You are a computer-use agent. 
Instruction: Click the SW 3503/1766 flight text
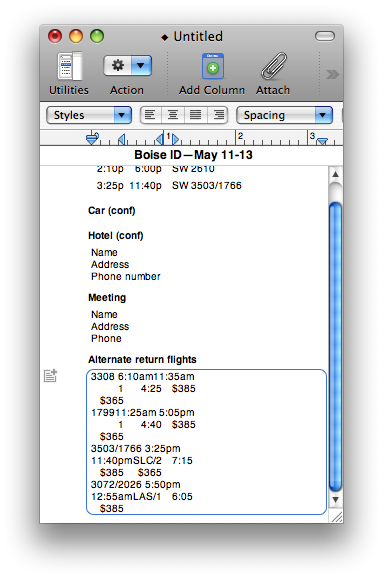click(x=206, y=185)
